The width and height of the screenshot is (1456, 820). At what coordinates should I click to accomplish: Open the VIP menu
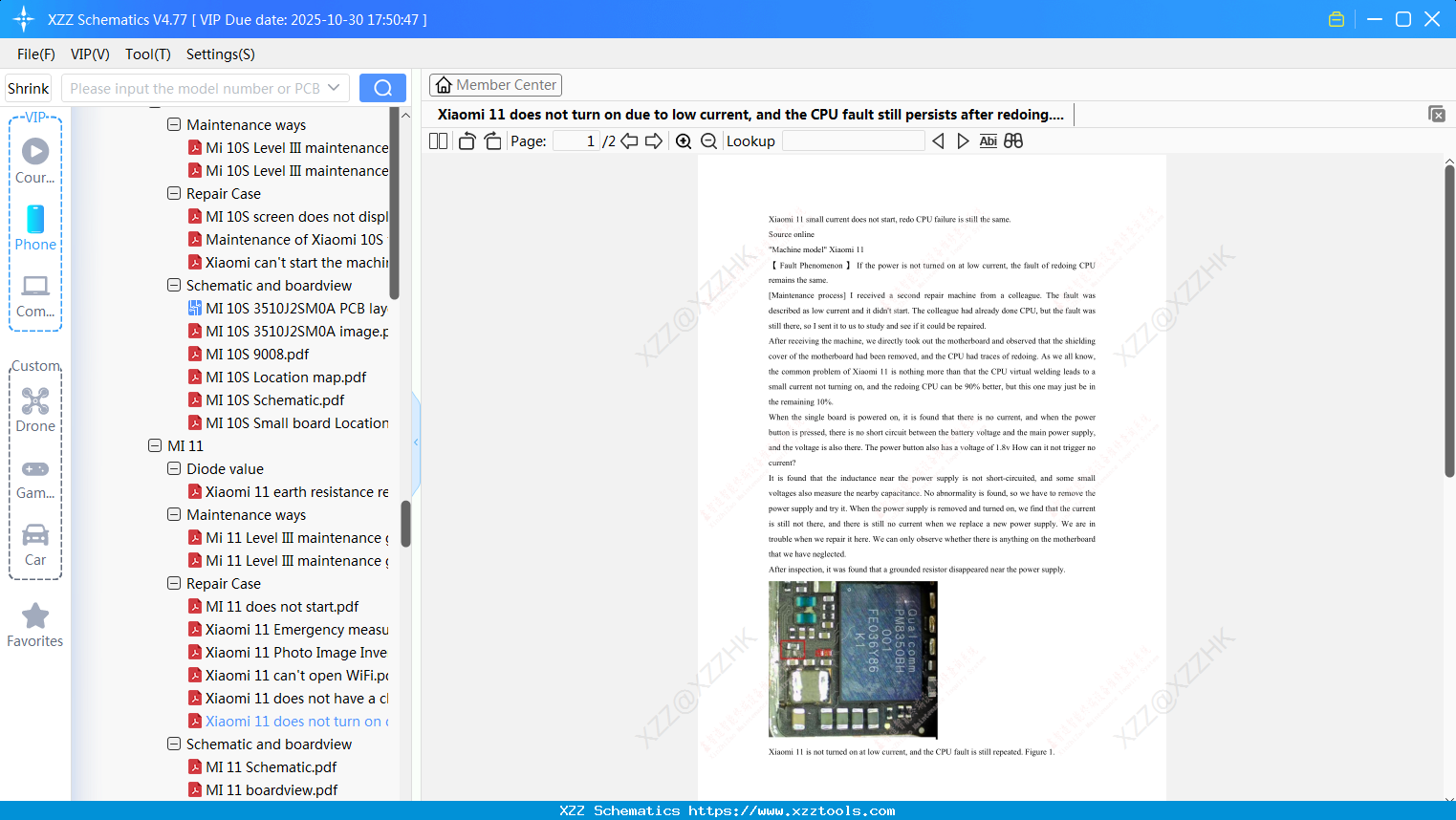click(x=90, y=54)
